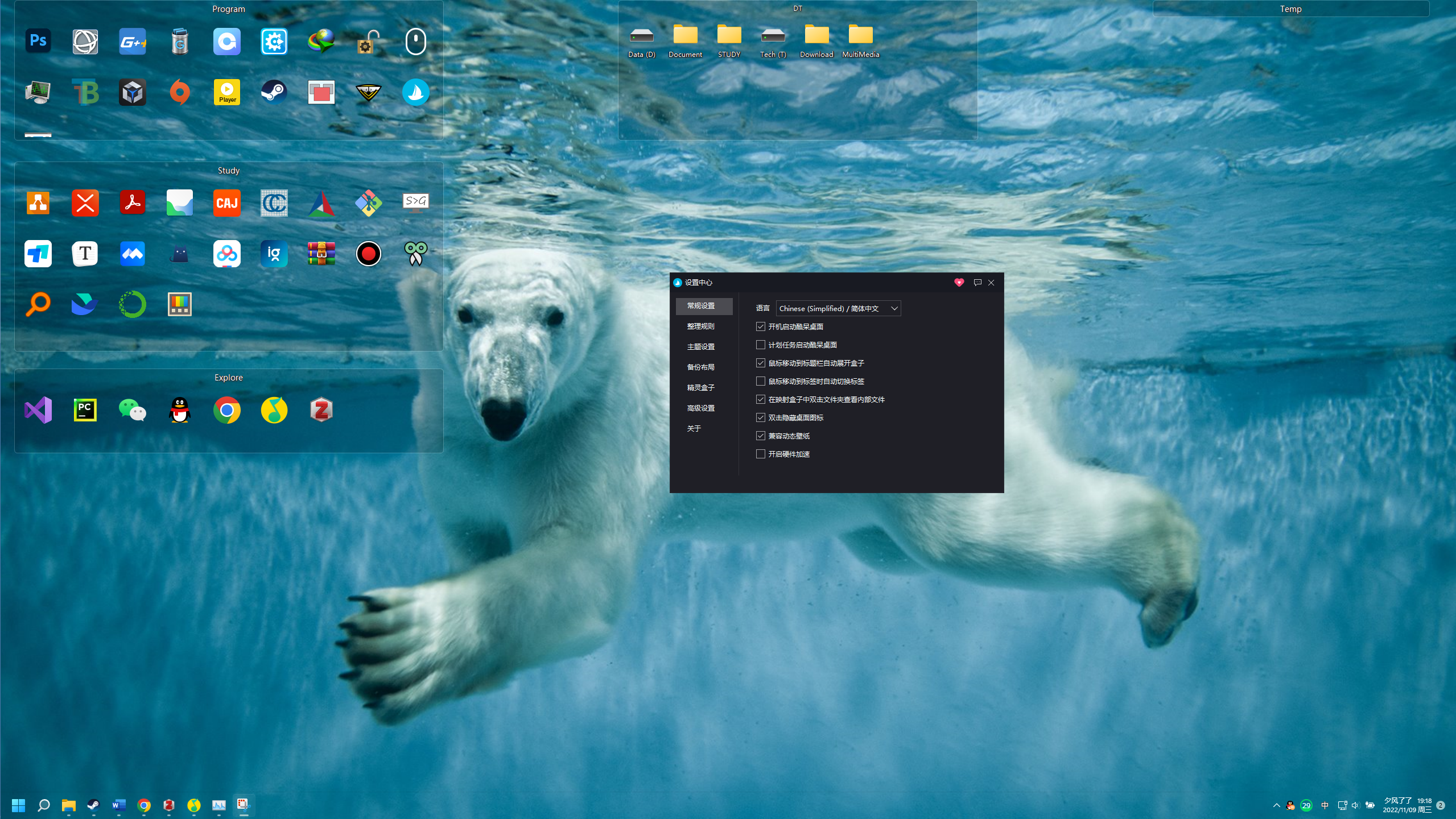The image size is (1456, 819).
Task: Open Windows Start menu on taskbar
Action: (18, 805)
